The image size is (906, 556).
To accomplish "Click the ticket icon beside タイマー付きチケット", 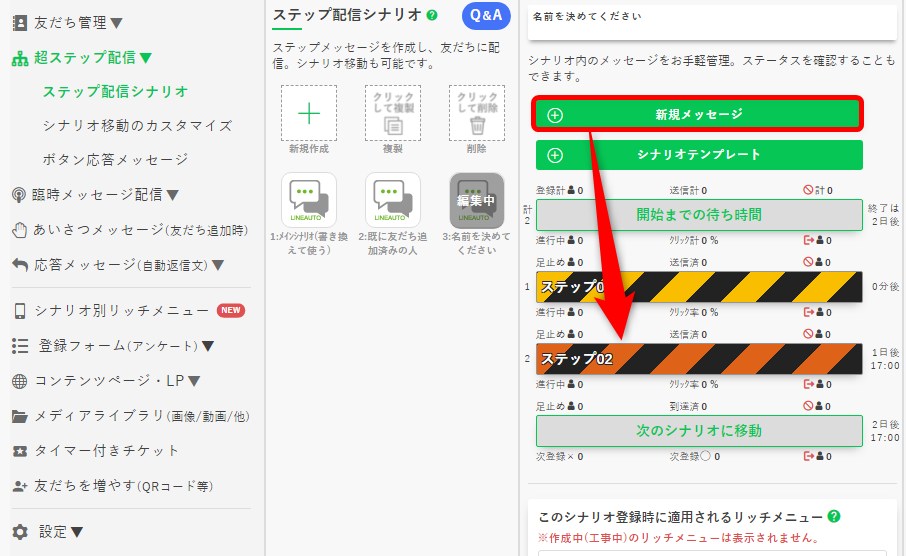I will point(20,451).
